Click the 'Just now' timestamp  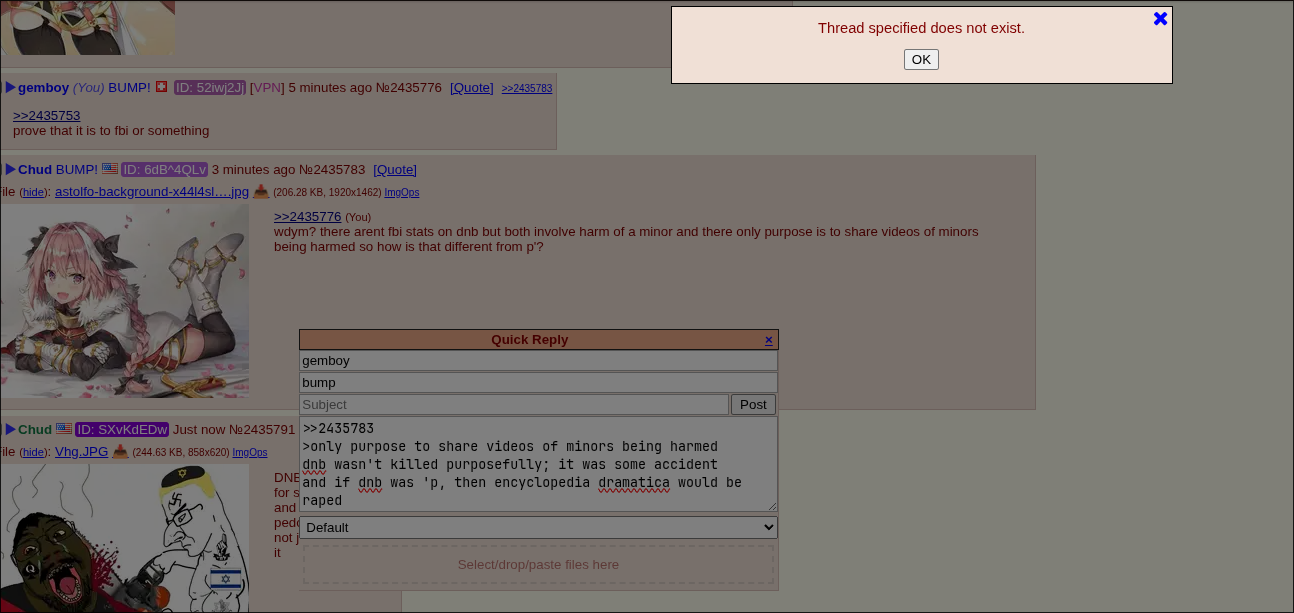click(x=199, y=429)
